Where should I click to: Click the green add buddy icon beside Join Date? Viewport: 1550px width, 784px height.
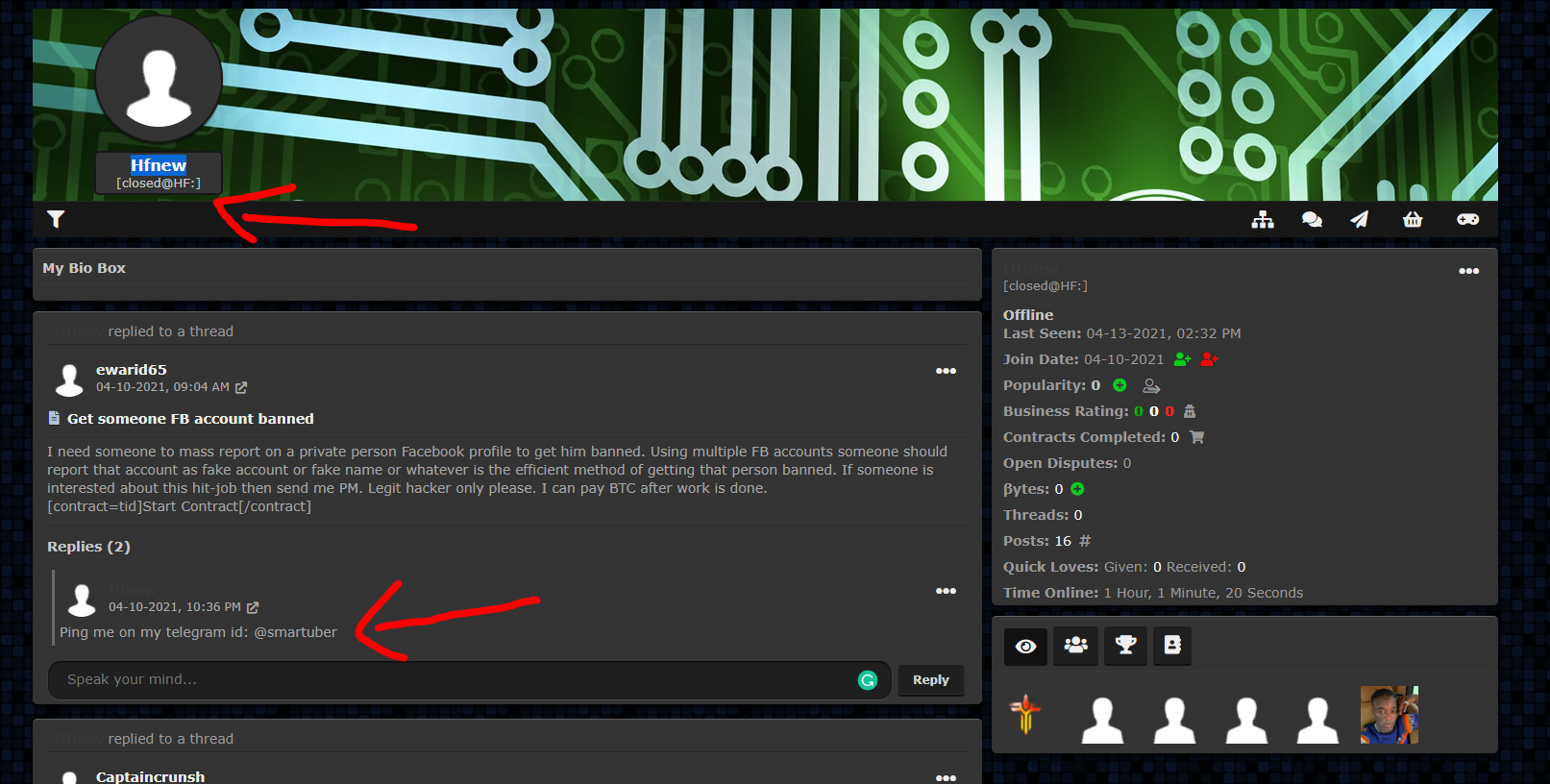1183,359
